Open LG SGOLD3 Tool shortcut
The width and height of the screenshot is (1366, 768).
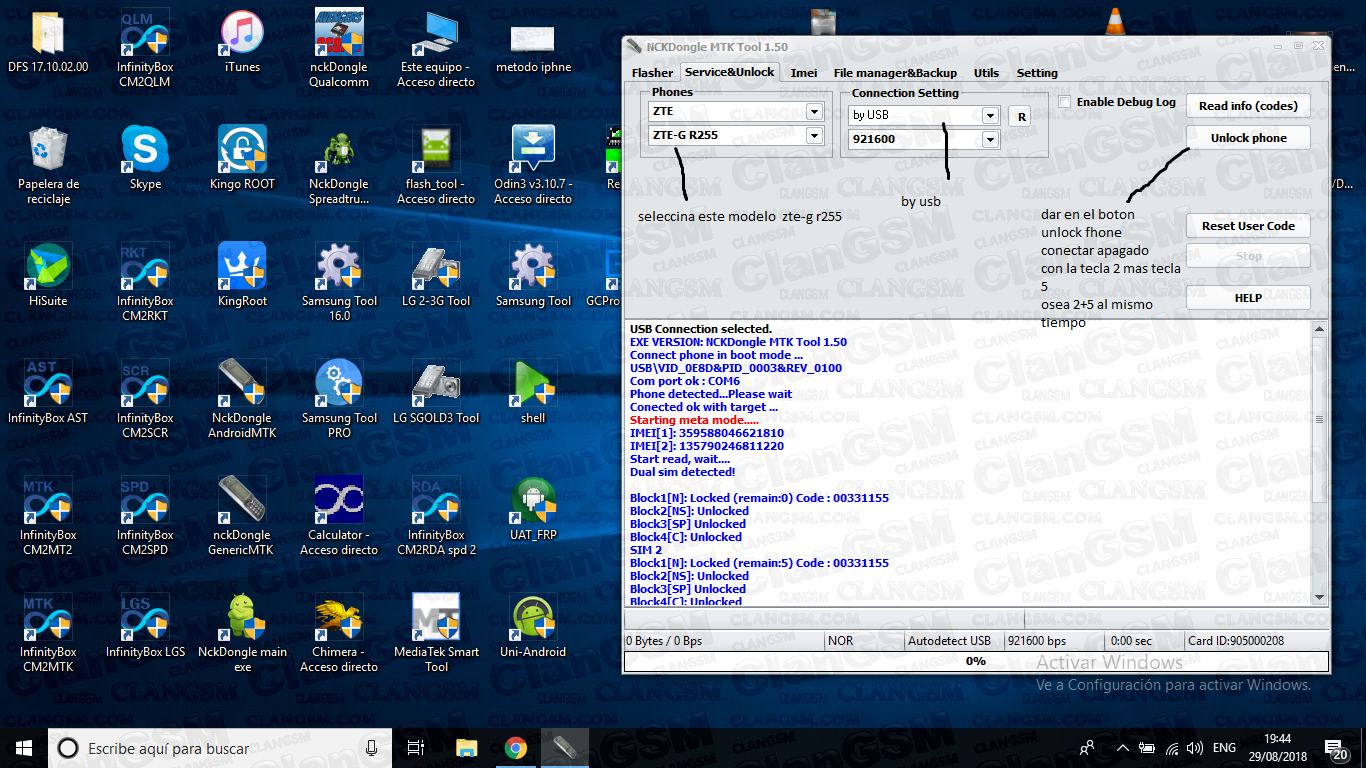[436, 393]
